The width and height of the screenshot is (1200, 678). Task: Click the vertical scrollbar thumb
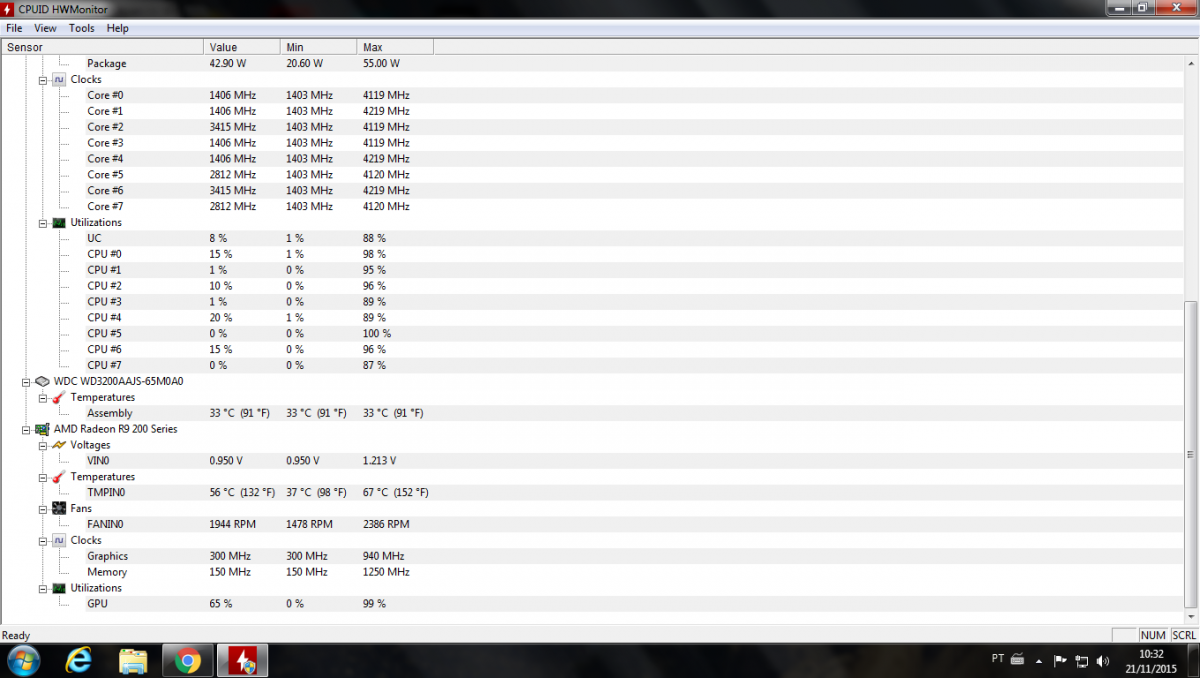coord(1190,454)
